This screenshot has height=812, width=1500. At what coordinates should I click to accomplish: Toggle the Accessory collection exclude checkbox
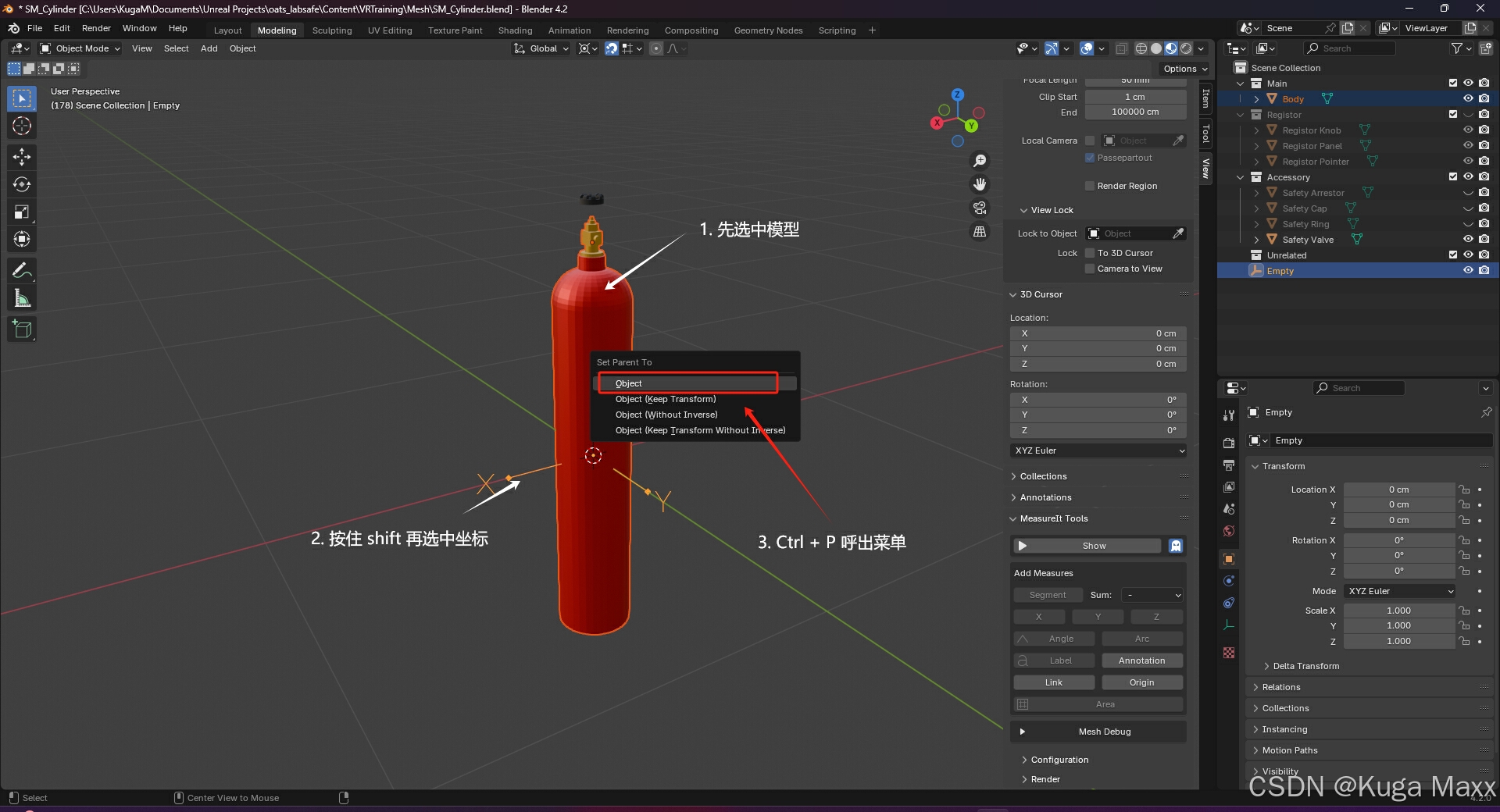coord(1453,176)
